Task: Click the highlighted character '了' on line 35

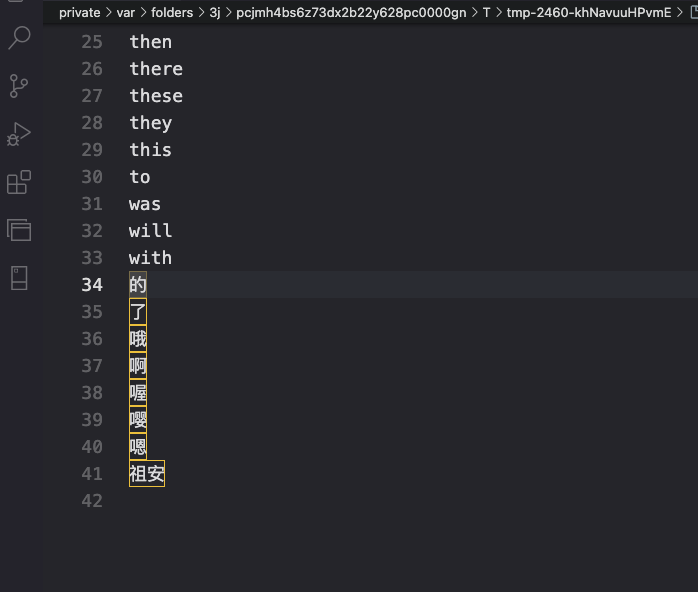Action: point(138,312)
